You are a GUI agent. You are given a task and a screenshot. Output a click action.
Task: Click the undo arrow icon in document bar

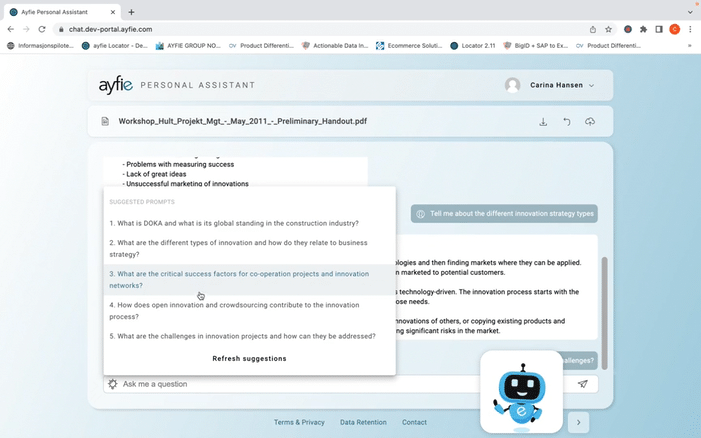pos(566,122)
